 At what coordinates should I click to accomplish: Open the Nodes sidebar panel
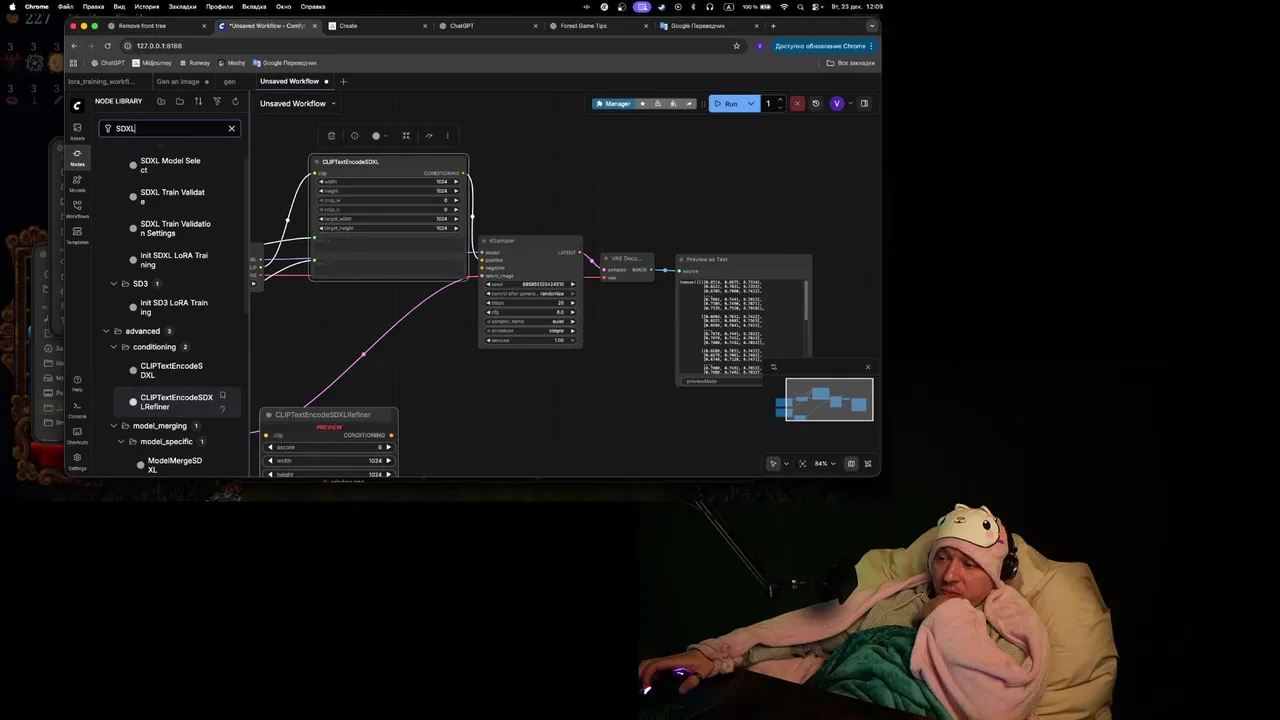click(x=77, y=157)
